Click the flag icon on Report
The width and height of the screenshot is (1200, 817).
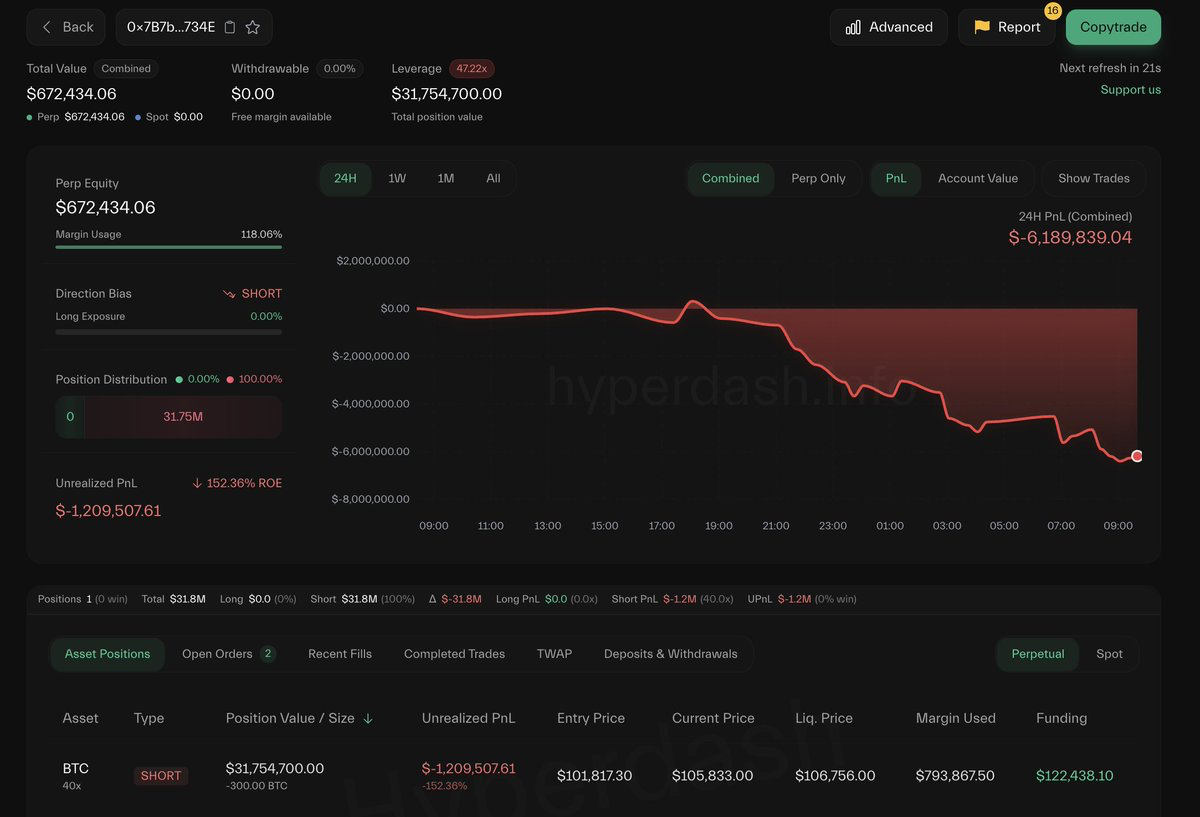click(981, 27)
